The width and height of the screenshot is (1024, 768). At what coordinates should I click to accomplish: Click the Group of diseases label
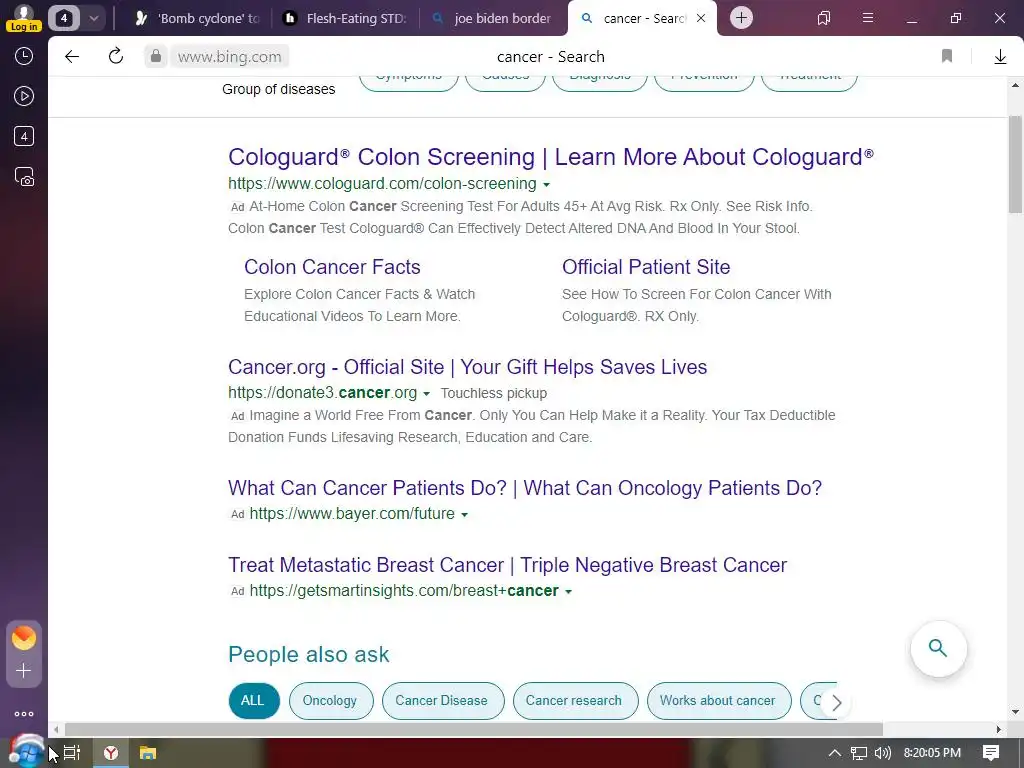pyautogui.click(x=278, y=89)
